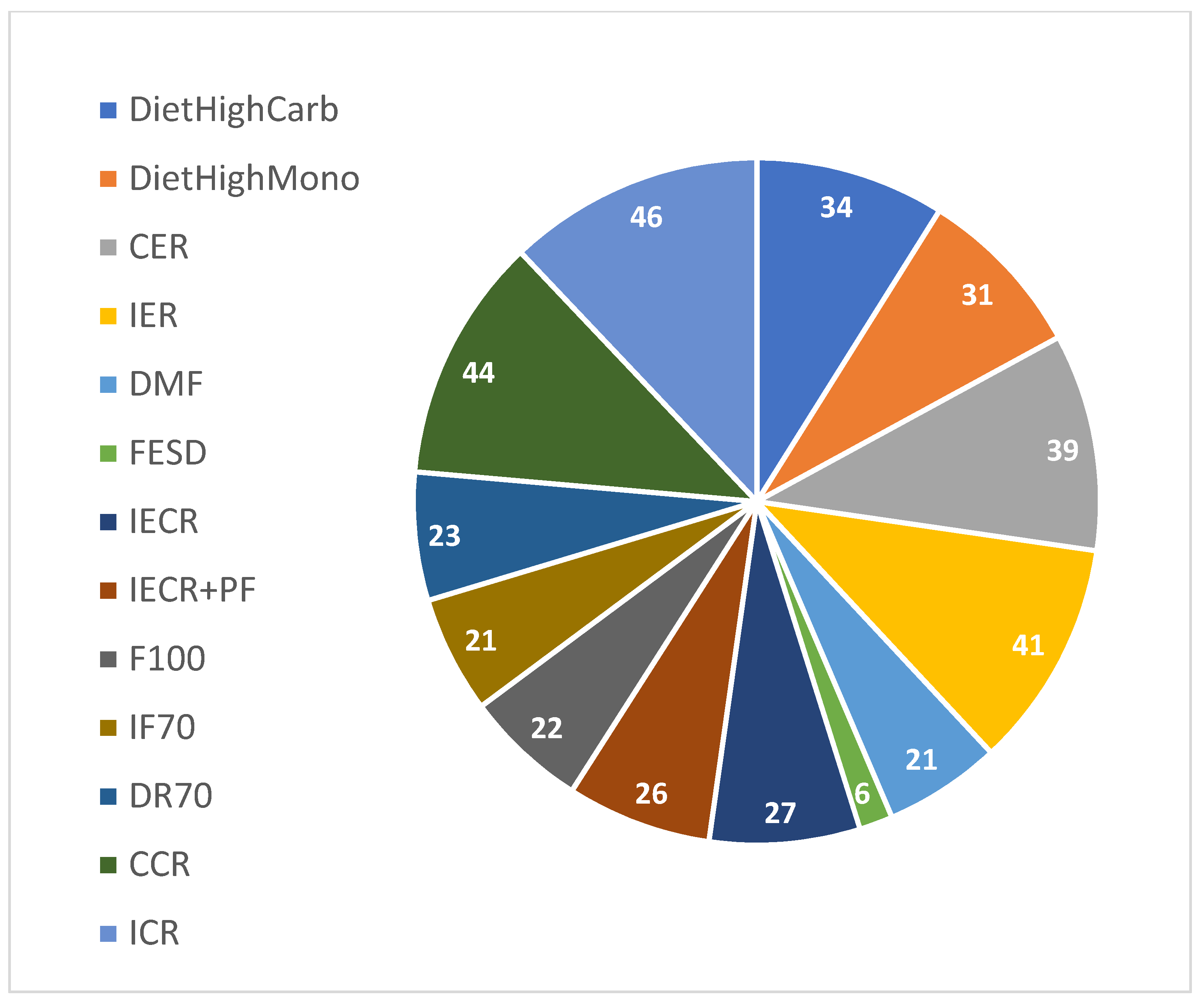Click the yellow IER legend swatch
This screenshot has height=1001, width=1204.
(x=108, y=316)
